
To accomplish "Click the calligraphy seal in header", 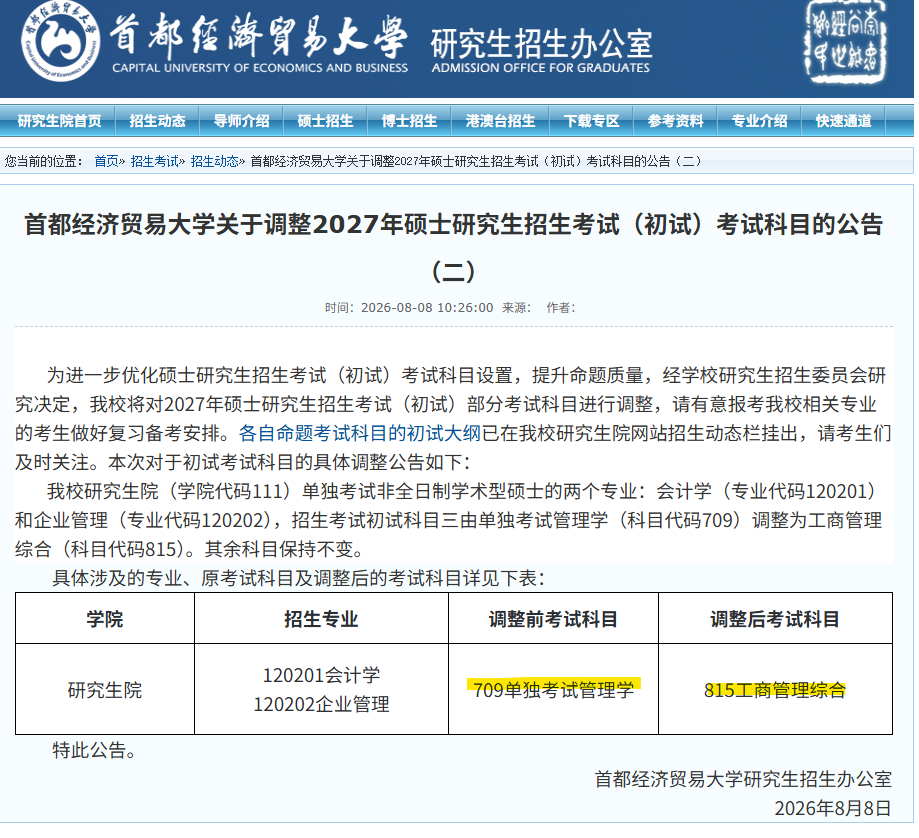I will coord(845,42).
